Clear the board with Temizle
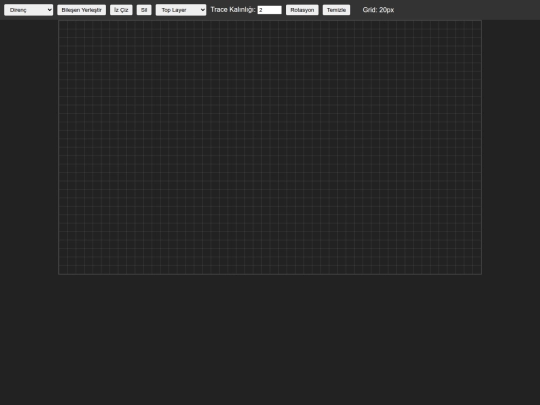540x405 pixels. (x=336, y=10)
